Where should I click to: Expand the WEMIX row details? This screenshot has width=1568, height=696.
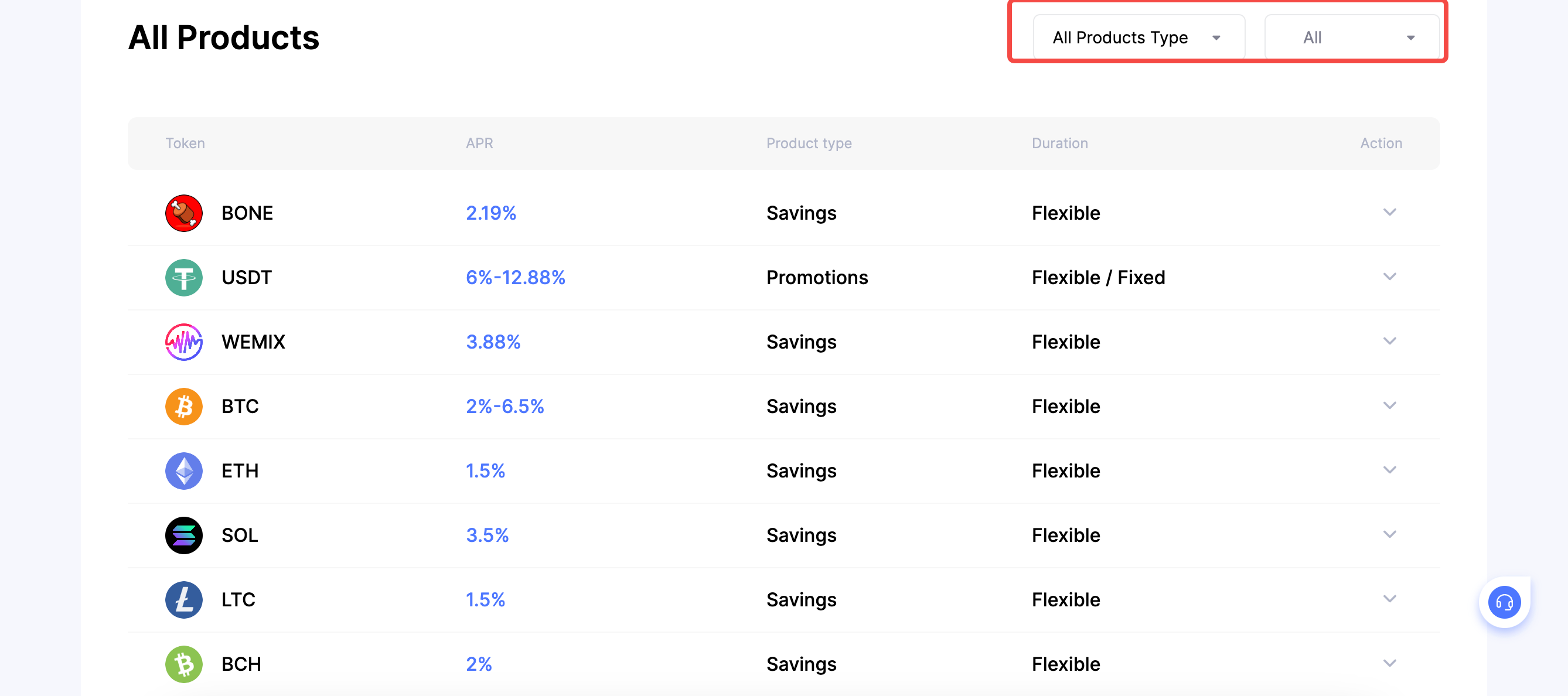tap(1390, 342)
